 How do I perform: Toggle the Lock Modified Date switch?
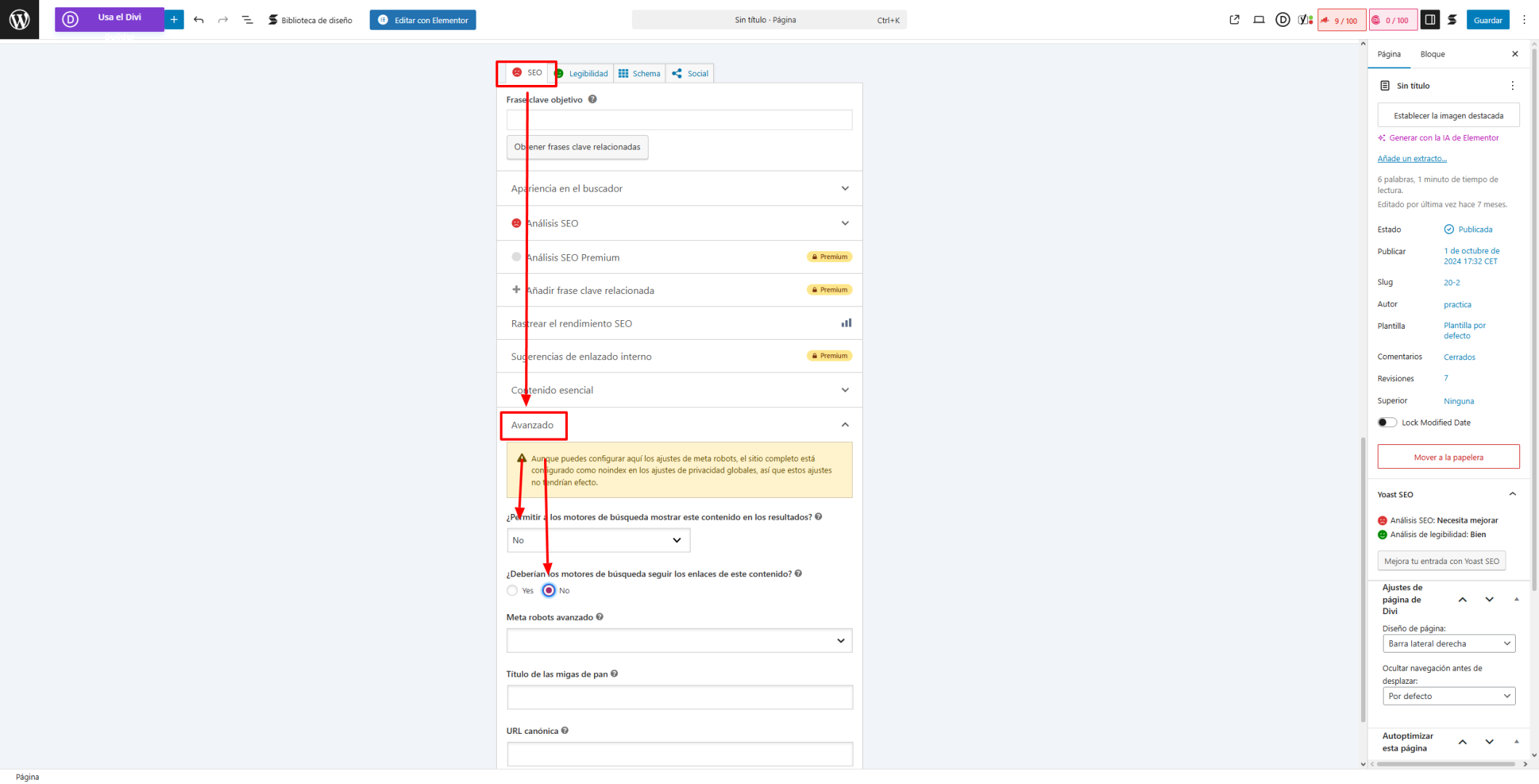1386,422
